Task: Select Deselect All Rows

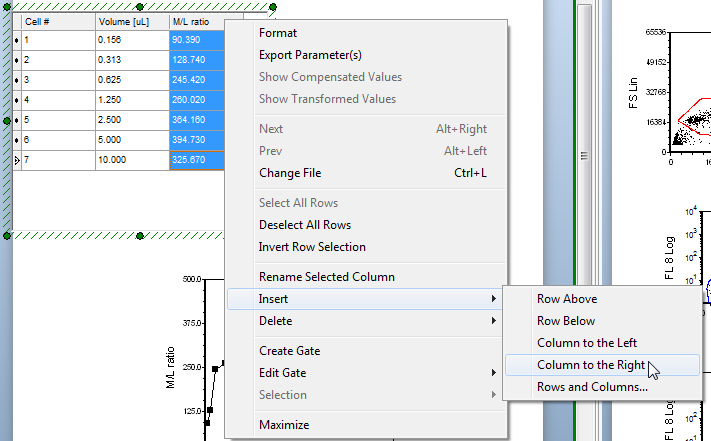Action: point(305,225)
